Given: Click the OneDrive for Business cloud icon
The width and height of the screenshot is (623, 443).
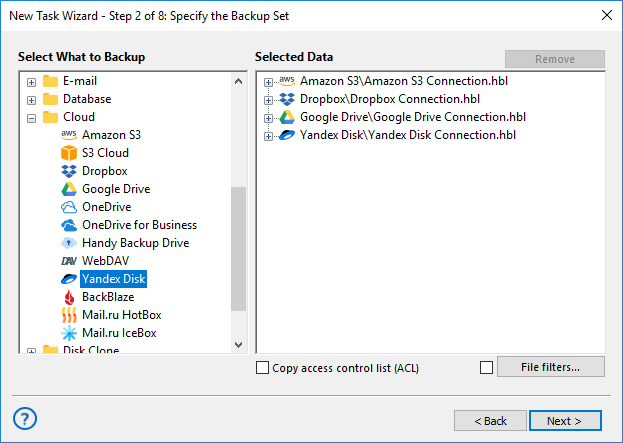Looking at the screenshot, I should click(69, 225).
